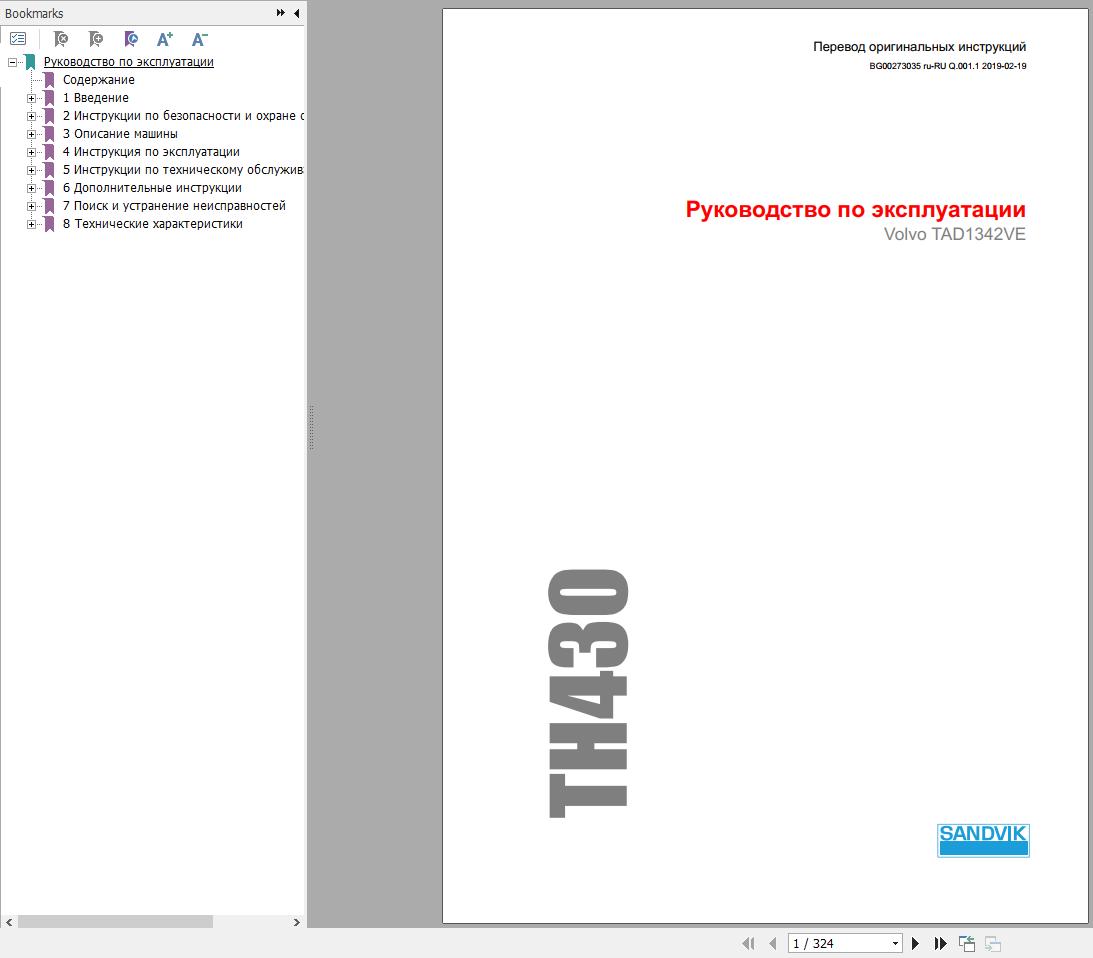Click the TH430 vertical model text
The image size is (1093, 958).
[x=588, y=693]
